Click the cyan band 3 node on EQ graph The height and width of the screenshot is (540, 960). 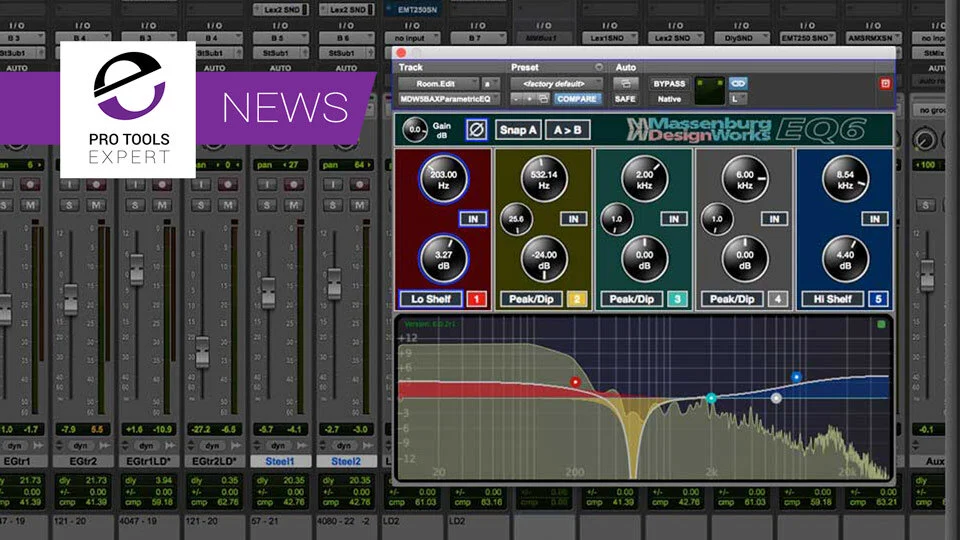(711, 398)
